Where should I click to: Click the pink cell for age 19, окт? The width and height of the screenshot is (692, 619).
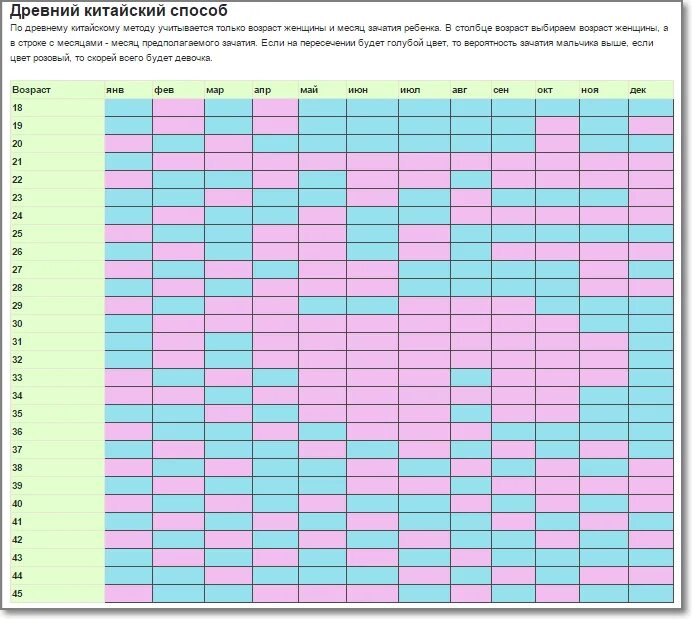(557, 126)
